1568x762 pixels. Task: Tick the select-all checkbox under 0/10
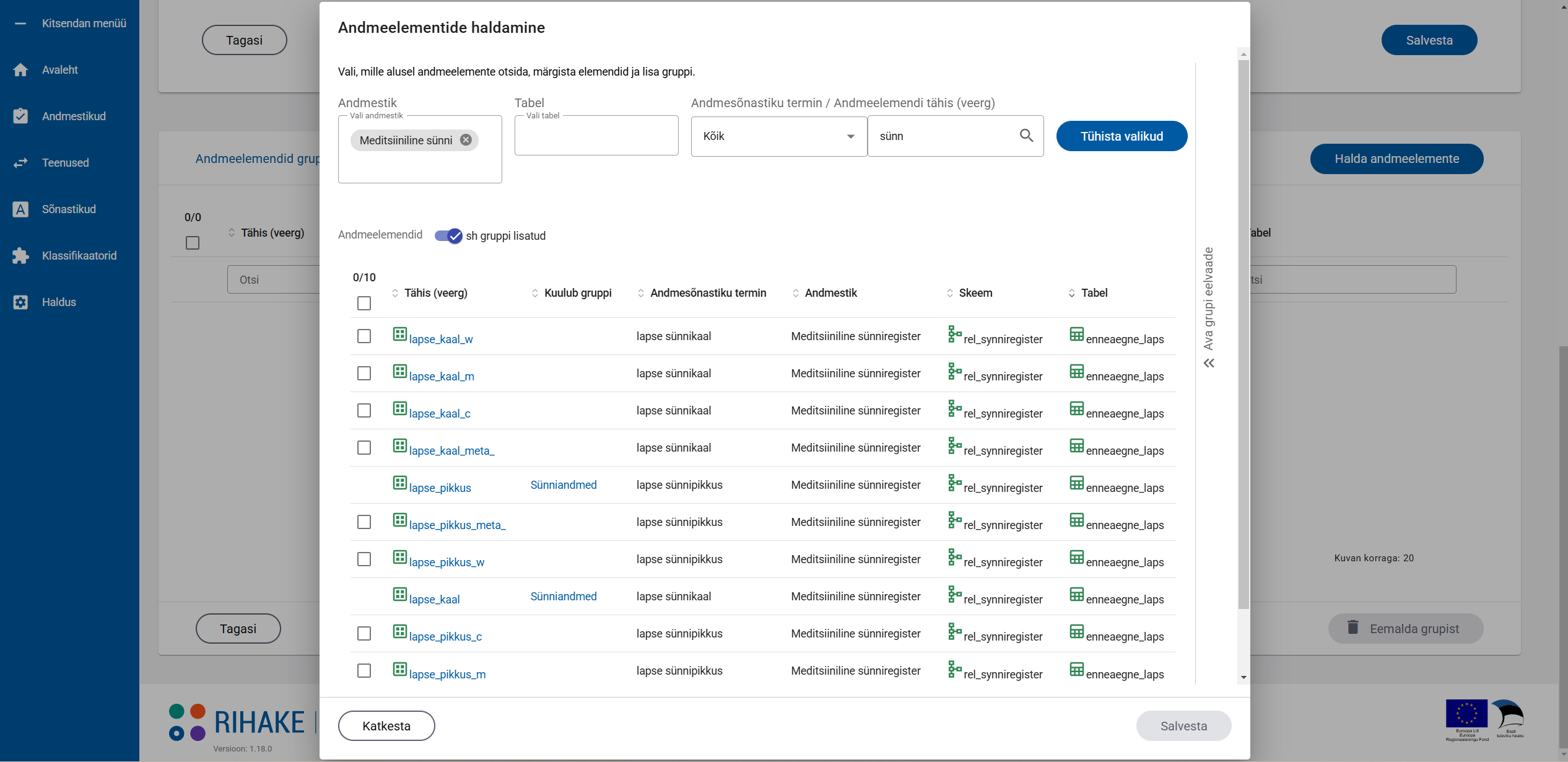[x=364, y=303]
